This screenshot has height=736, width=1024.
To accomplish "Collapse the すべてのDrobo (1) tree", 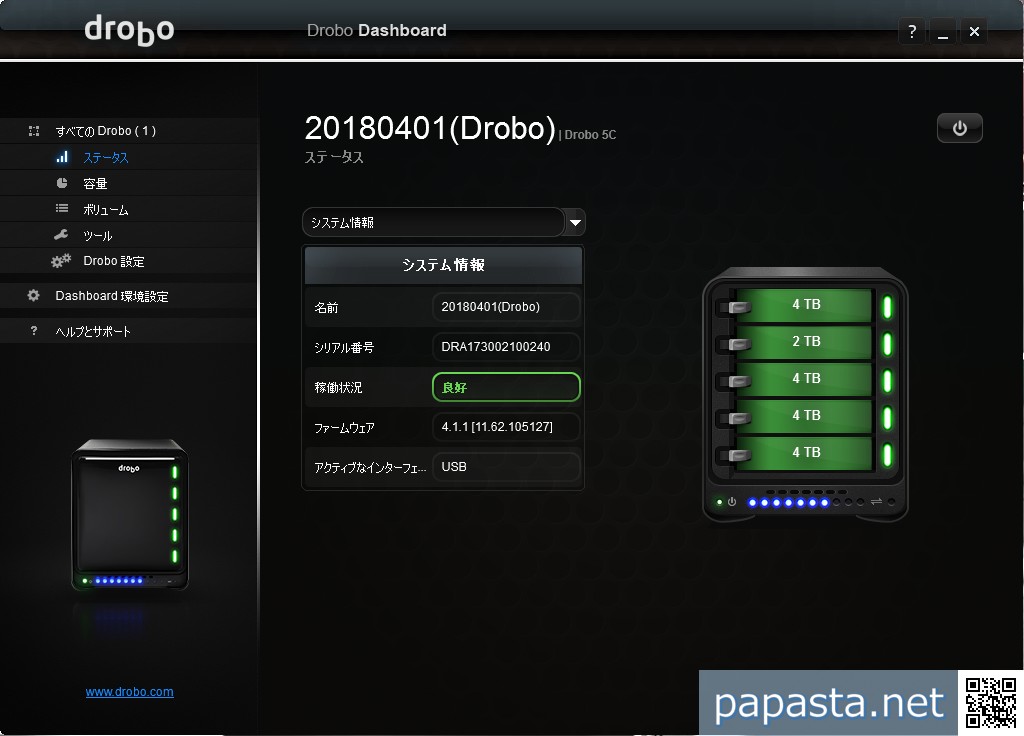I will pos(34,131).
